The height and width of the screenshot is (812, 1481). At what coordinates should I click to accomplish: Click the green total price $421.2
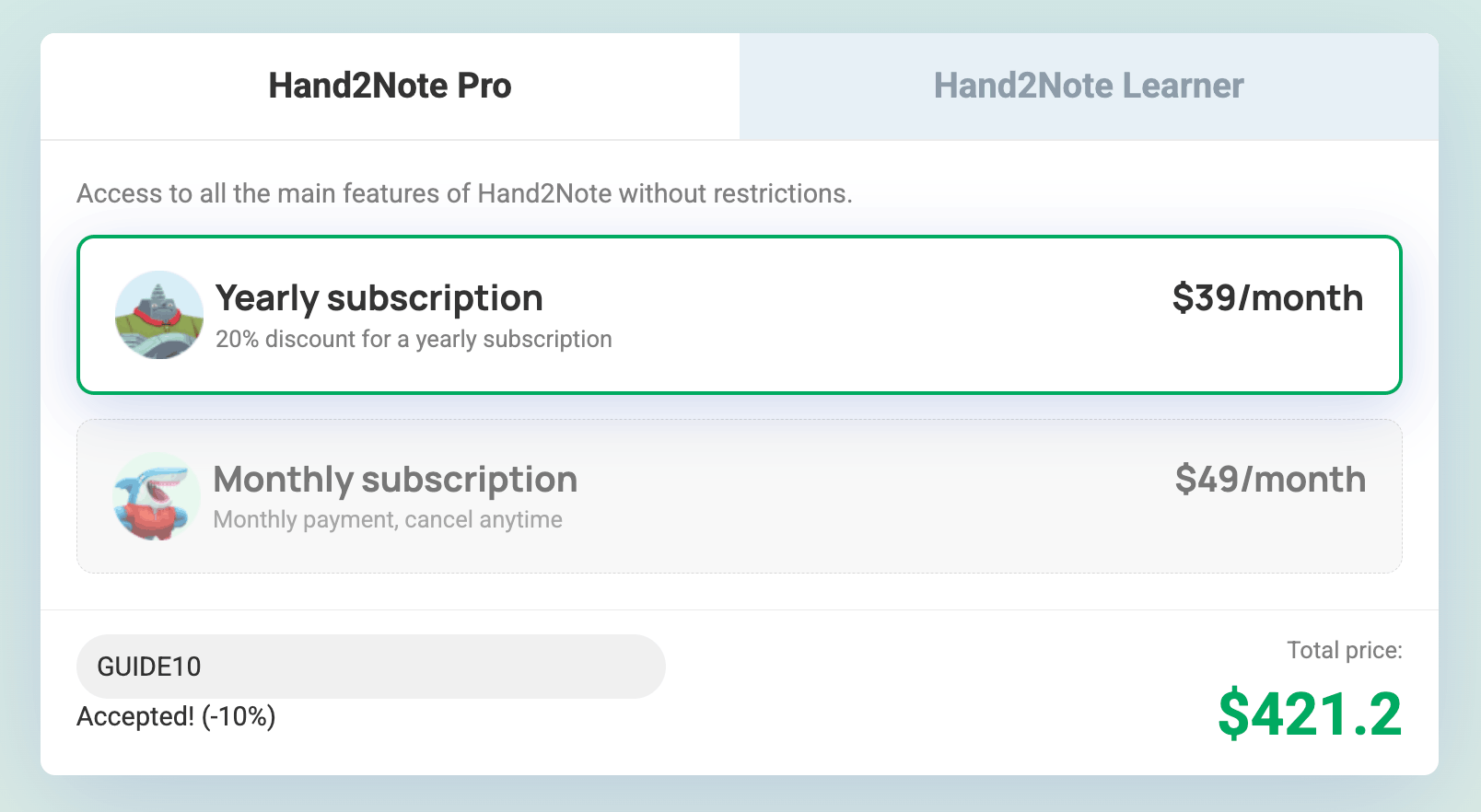pyautogui.click(x=1310, y=710)
